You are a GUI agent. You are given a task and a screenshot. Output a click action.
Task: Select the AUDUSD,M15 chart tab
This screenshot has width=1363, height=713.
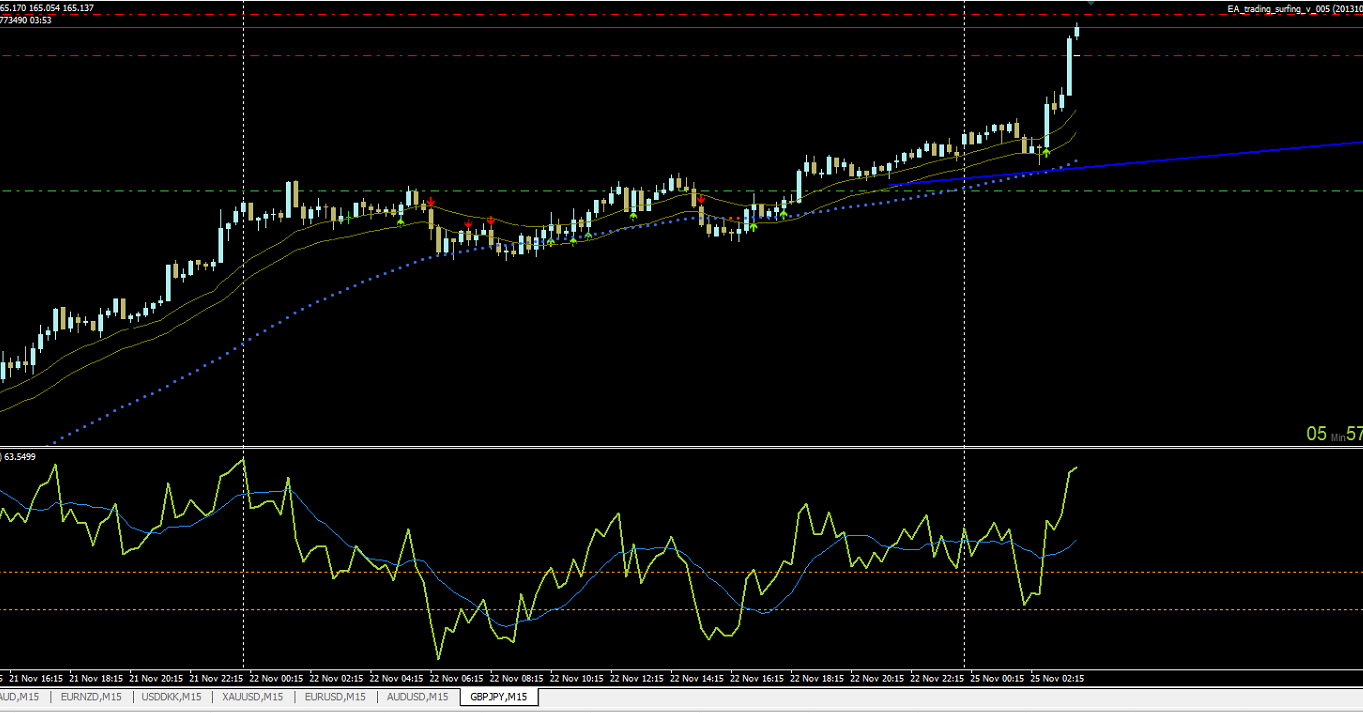click(x=417, y=697)
